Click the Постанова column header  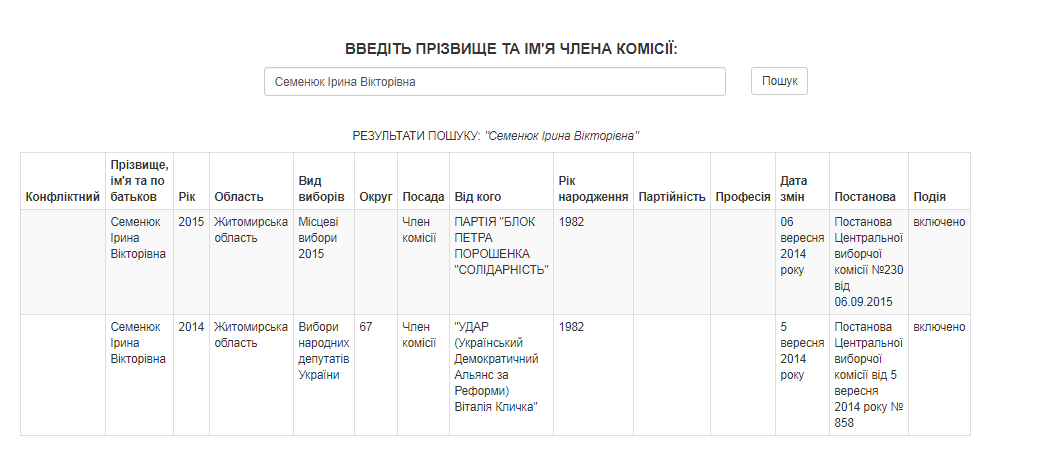(865, 196)
